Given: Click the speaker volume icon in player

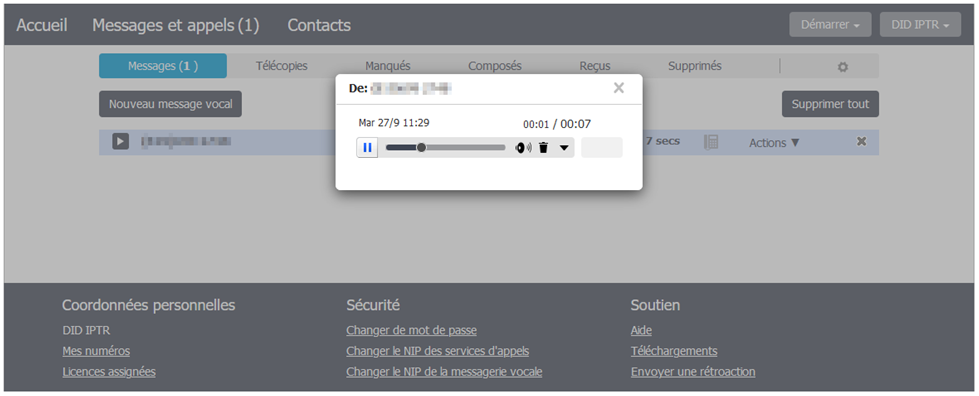Looking at the screenshot, I should [x=523, y=148].
